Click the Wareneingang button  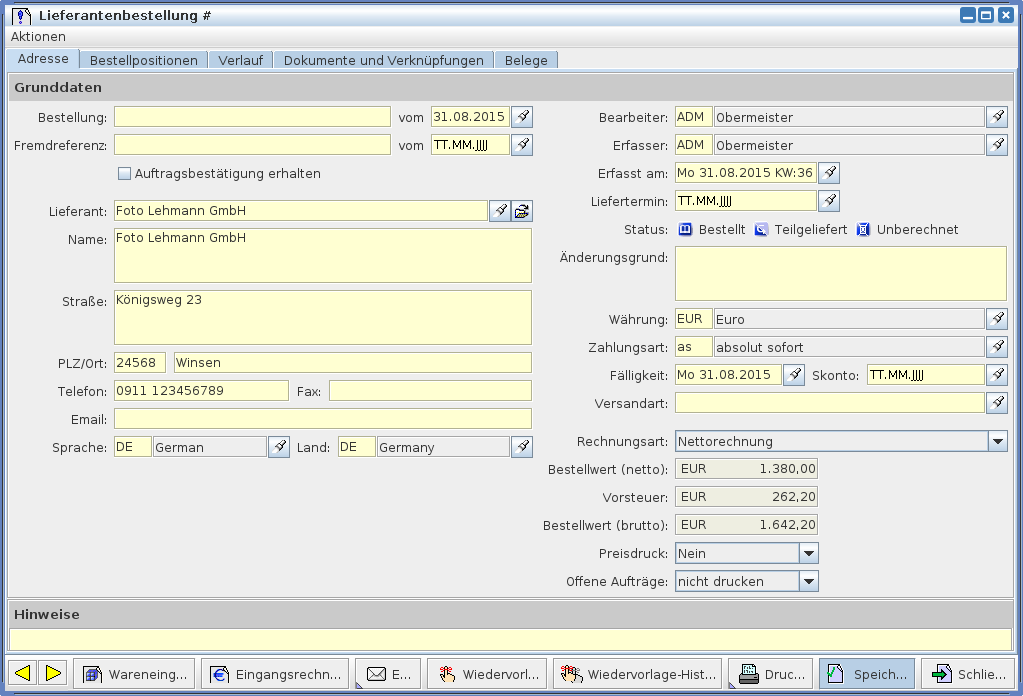point(134,674)
